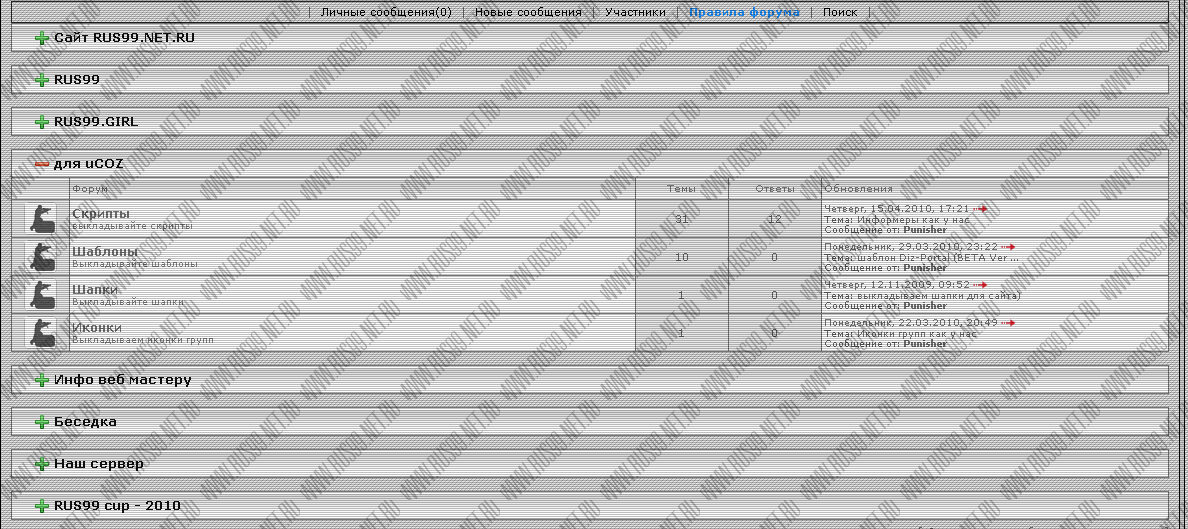The width and height of the screenshot is (1188, 529).
Task: Expand the RUS99 cup - 2010 category
Action: tap(42, 506)
